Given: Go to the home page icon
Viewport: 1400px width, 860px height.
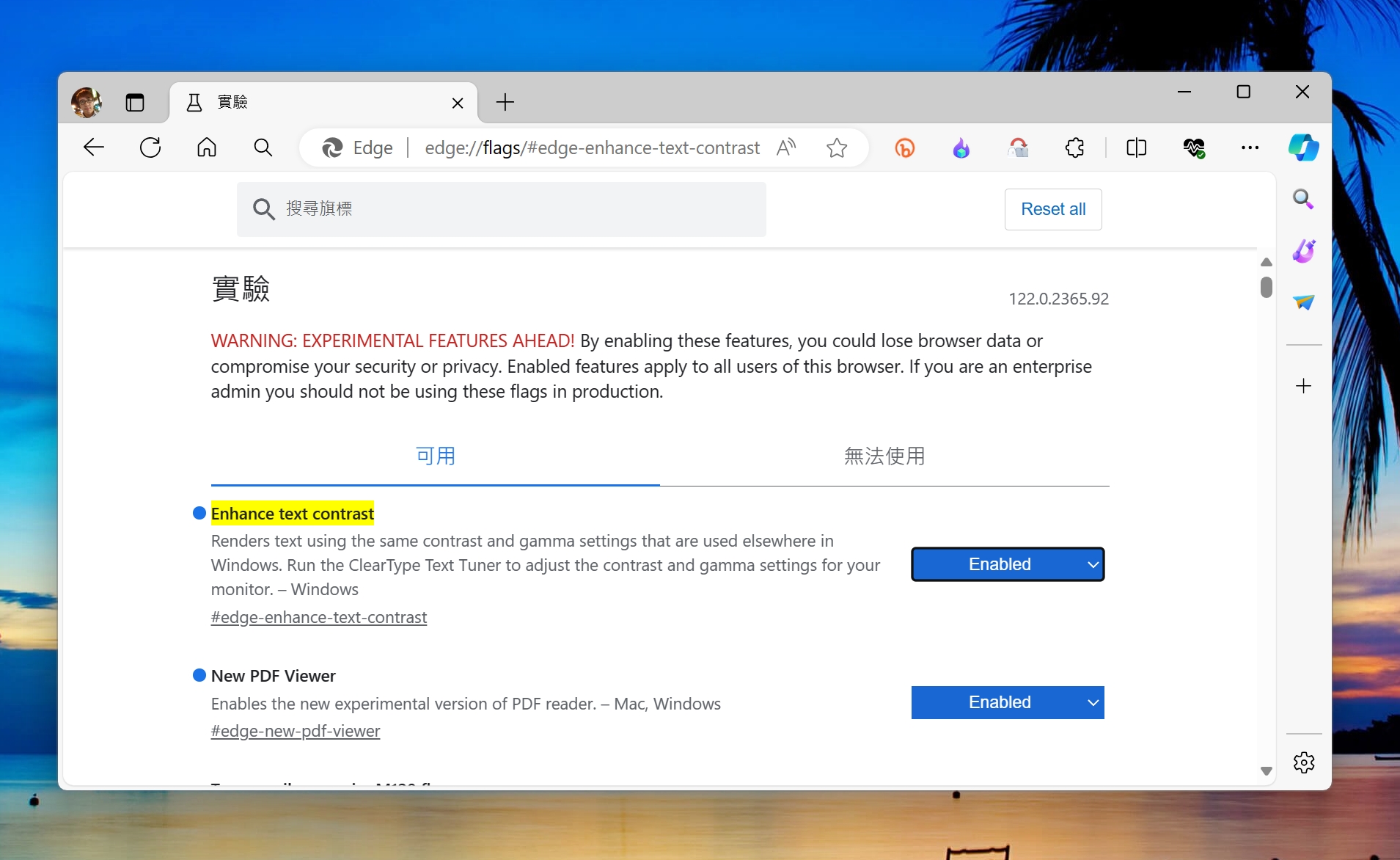Looking at the screenshot, I should pyautogui.click(x=207, y=148).
